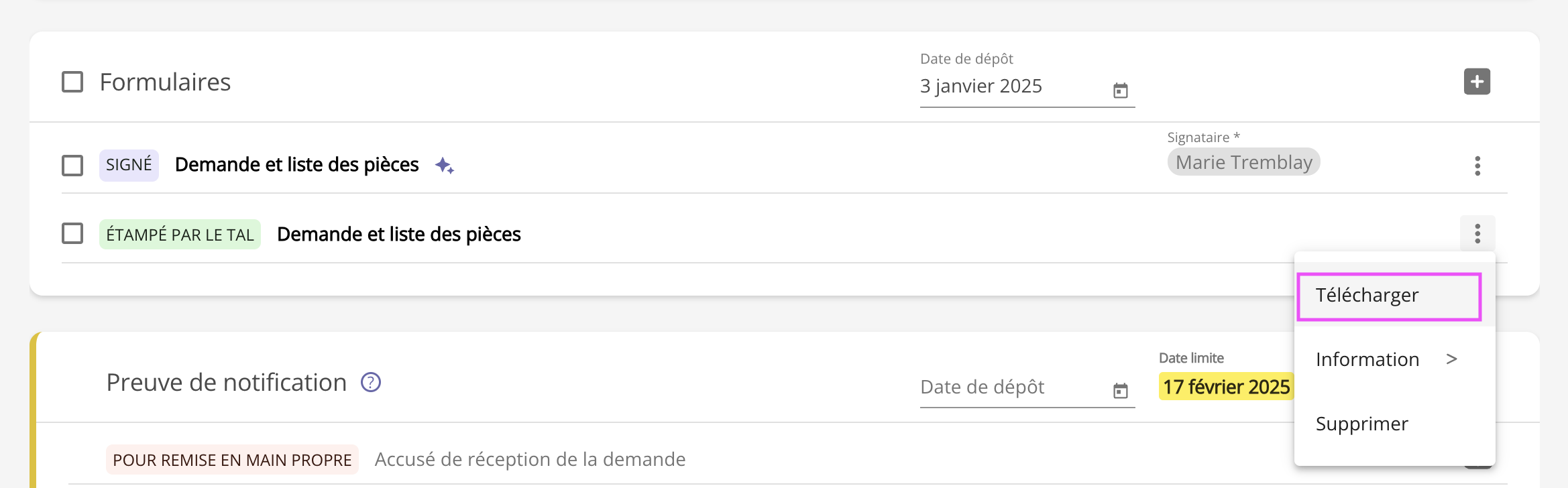Open three-dot menu for the SIGNÉ row

pos(1477,166)
